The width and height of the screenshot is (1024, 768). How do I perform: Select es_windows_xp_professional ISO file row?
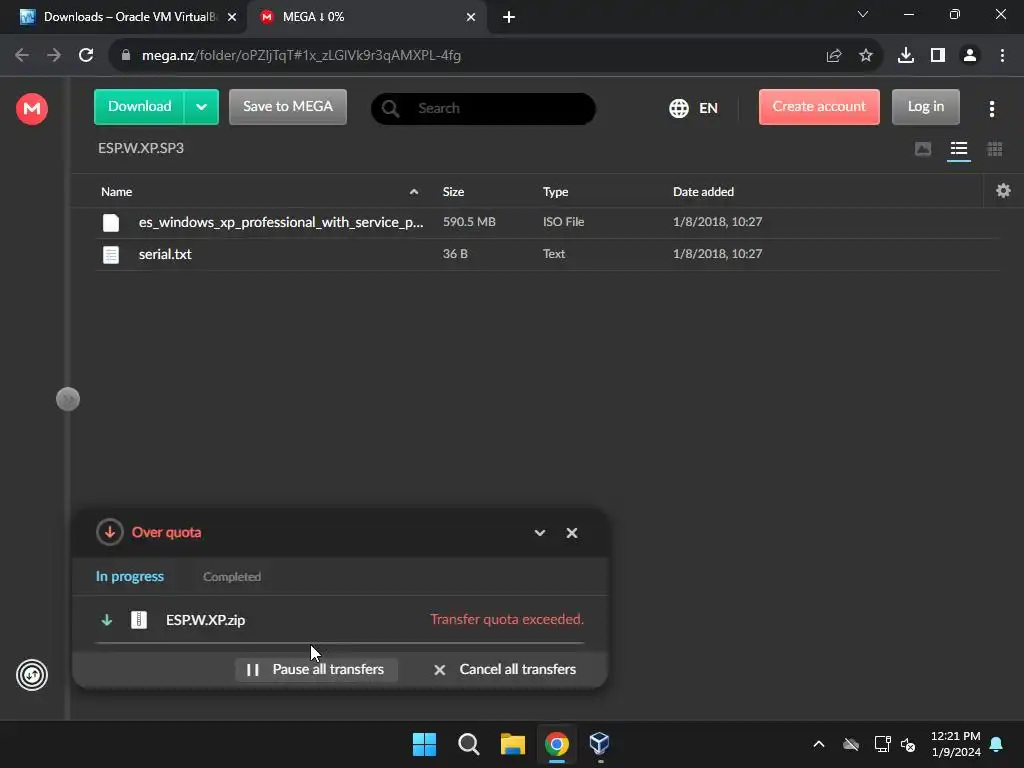(x=547, y=222)
